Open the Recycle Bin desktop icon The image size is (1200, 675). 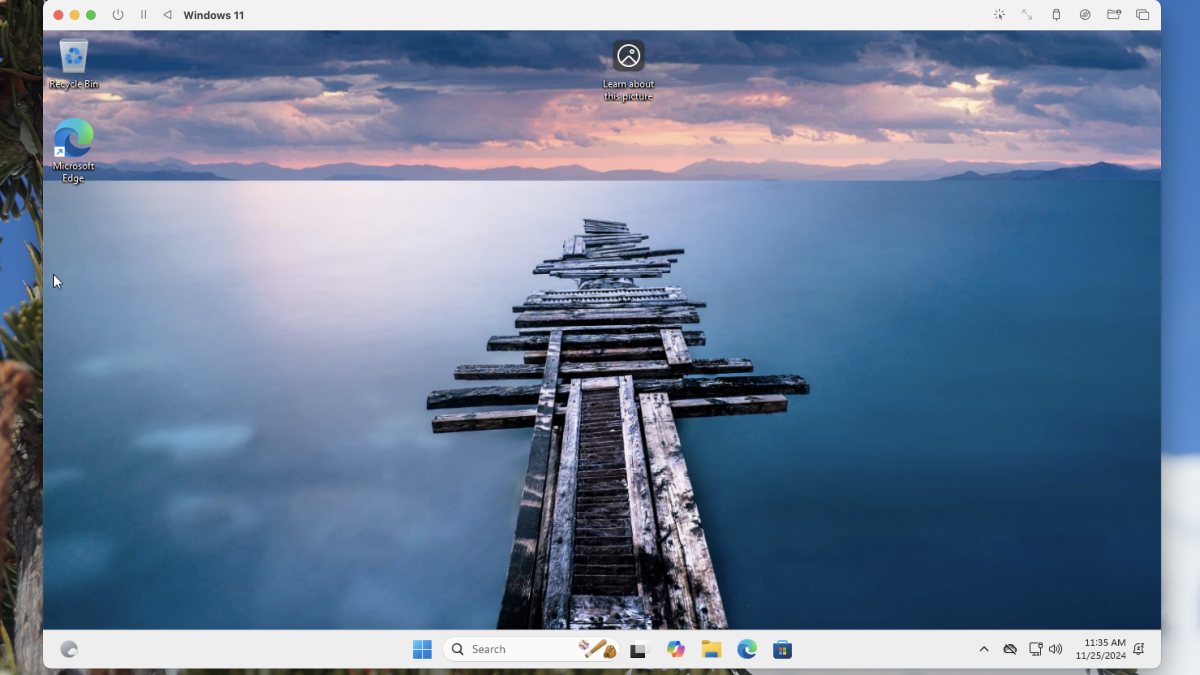tap(74, 64)
